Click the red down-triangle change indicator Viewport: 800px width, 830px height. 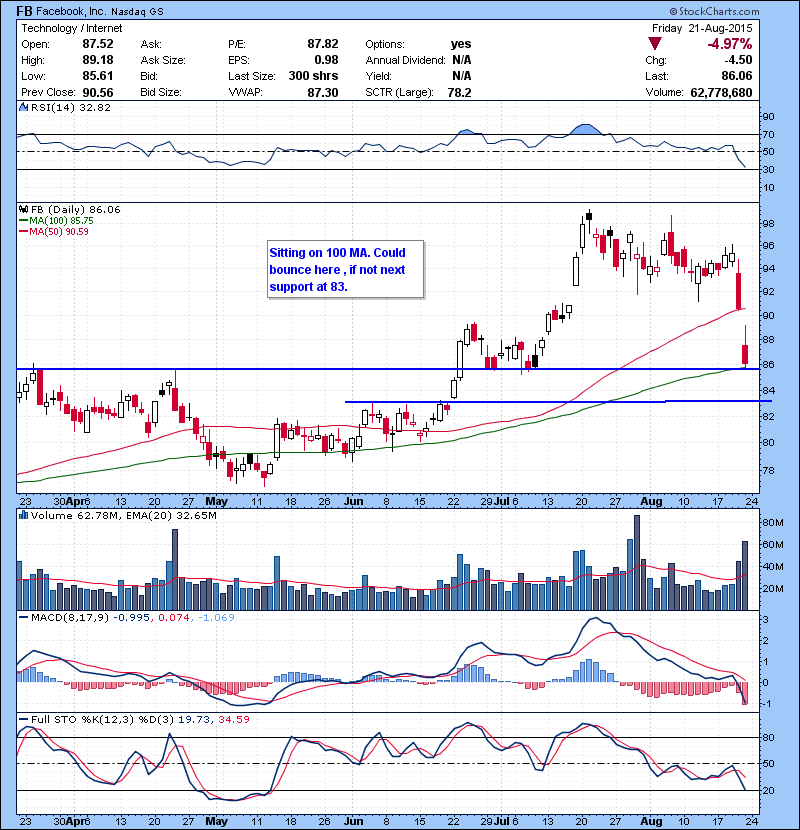pos(655,43)
